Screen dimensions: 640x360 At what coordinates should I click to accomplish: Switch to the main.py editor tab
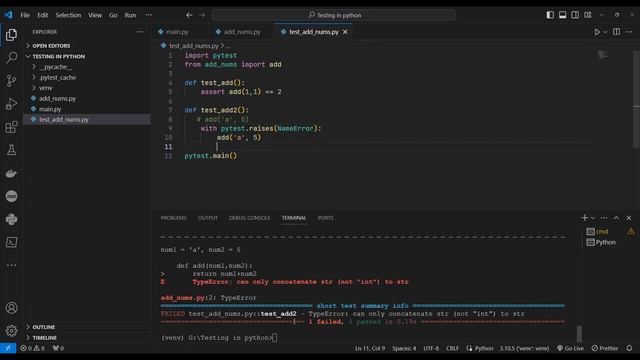click(181, 32)
